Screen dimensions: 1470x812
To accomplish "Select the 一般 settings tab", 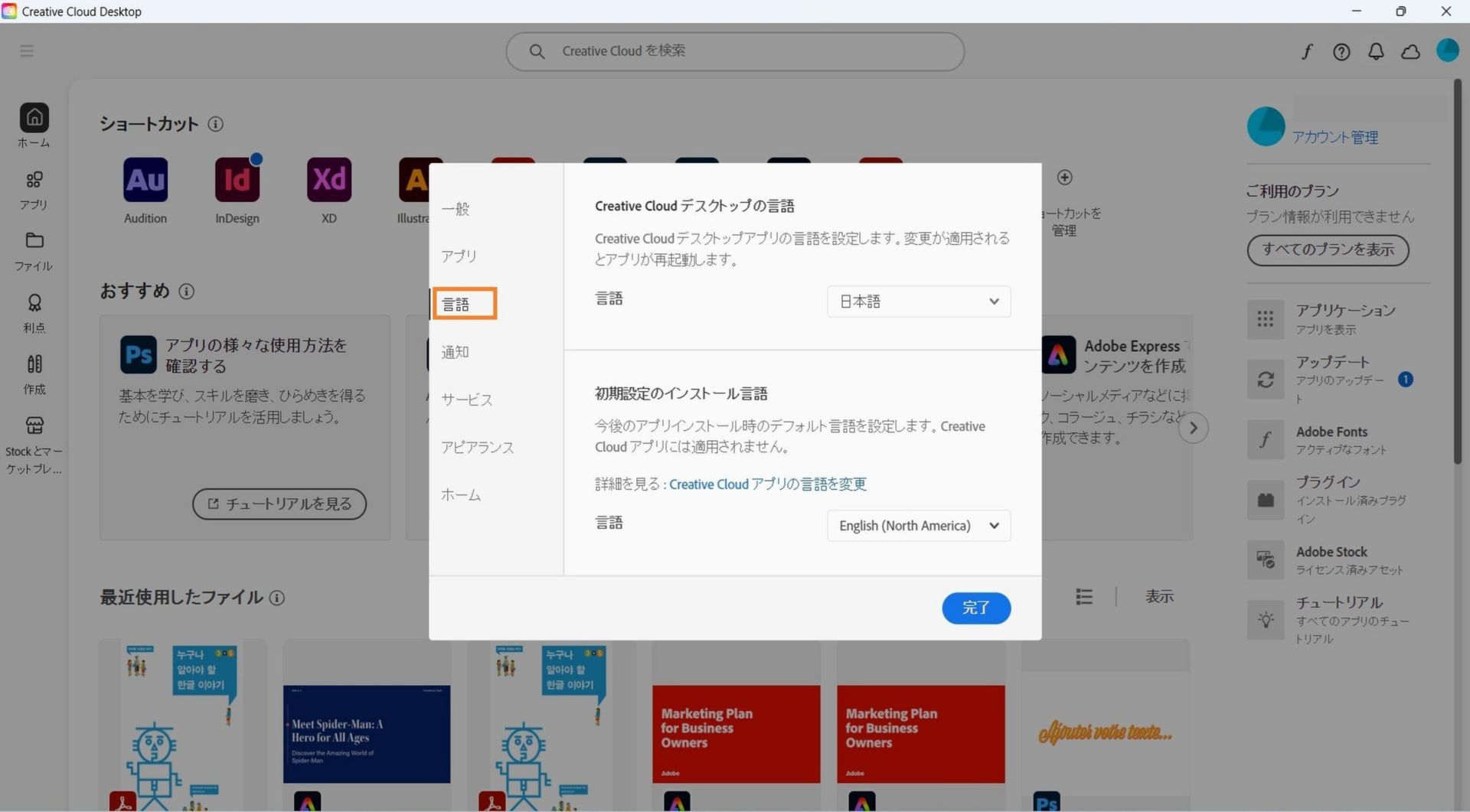I will 456,209.
